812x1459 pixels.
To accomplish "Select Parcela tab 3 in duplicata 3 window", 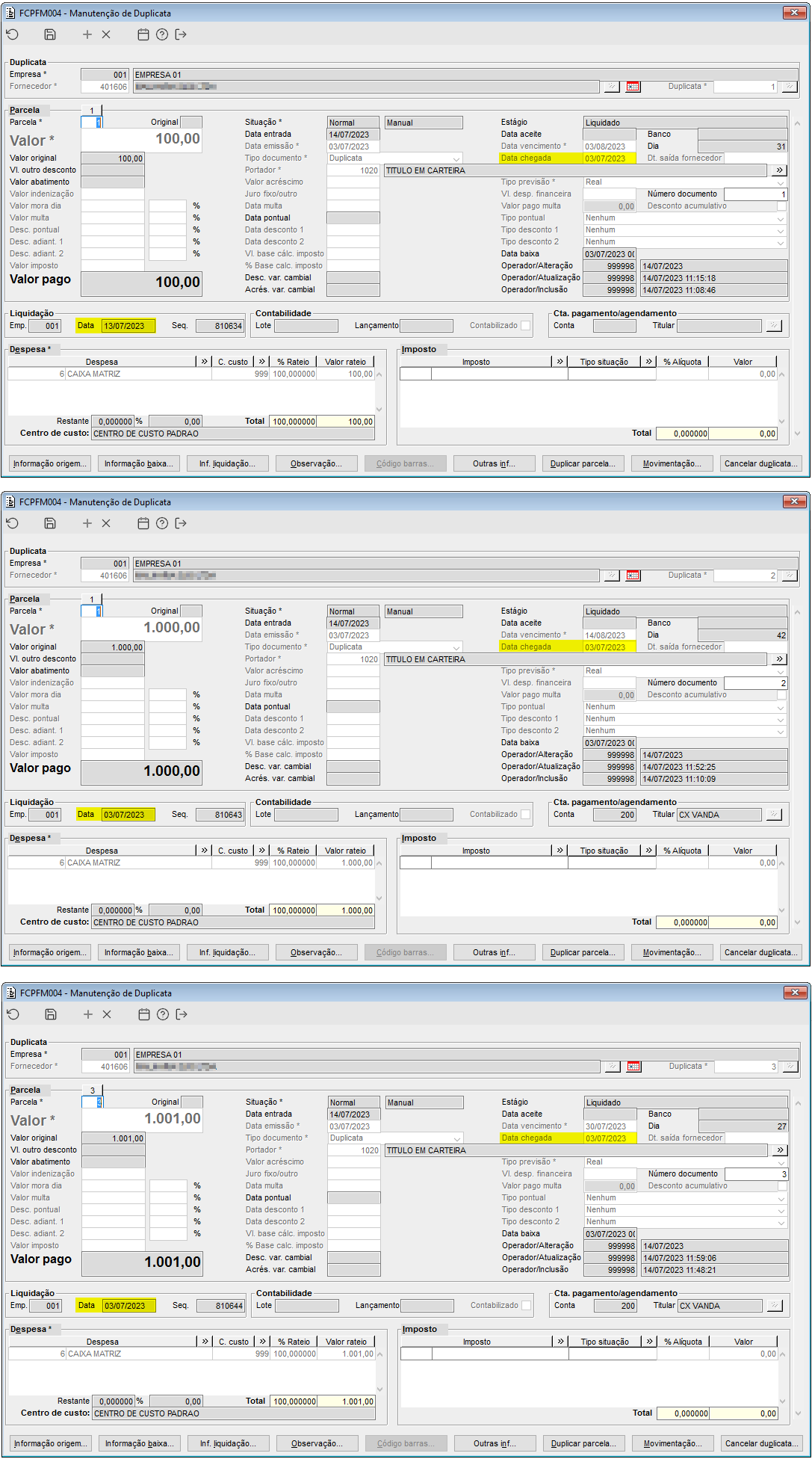I will click(x=93, y=1090).
